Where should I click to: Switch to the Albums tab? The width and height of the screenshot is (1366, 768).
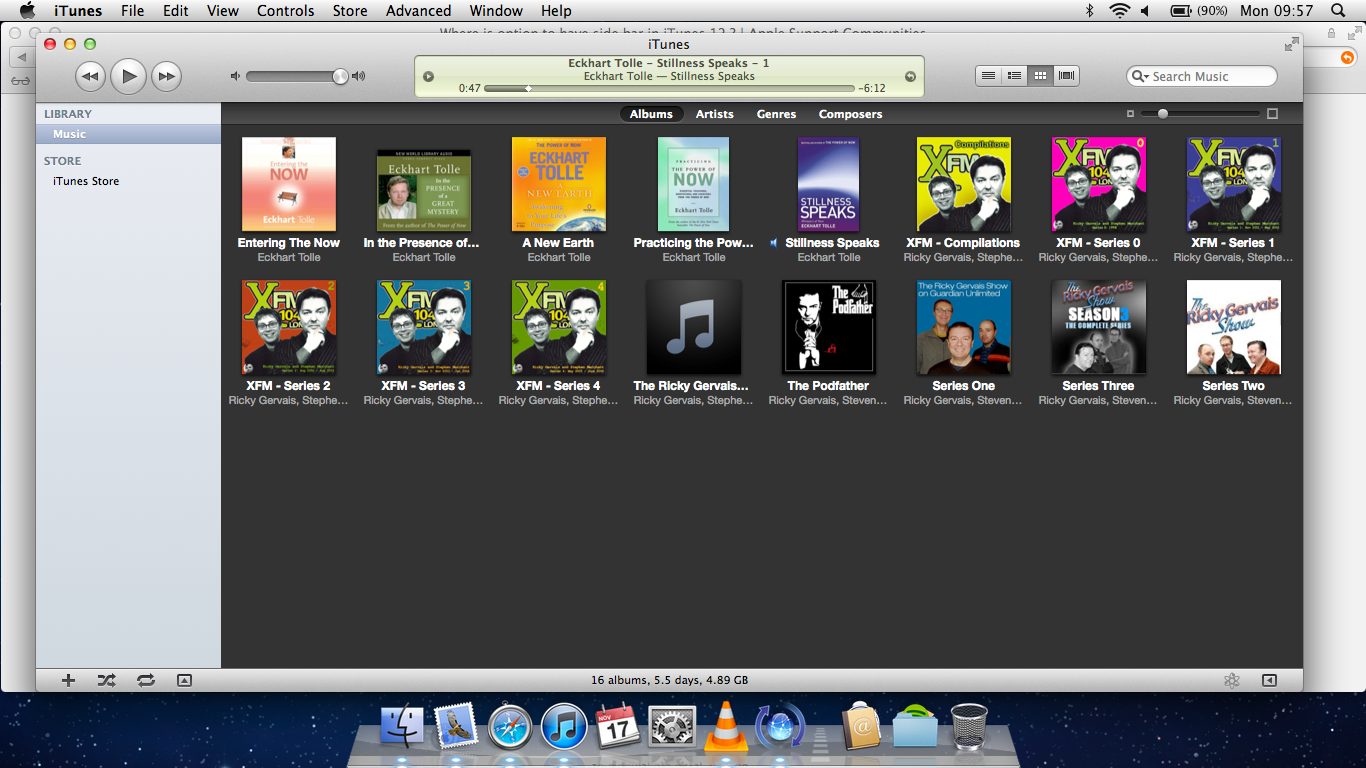pos(651,114)
